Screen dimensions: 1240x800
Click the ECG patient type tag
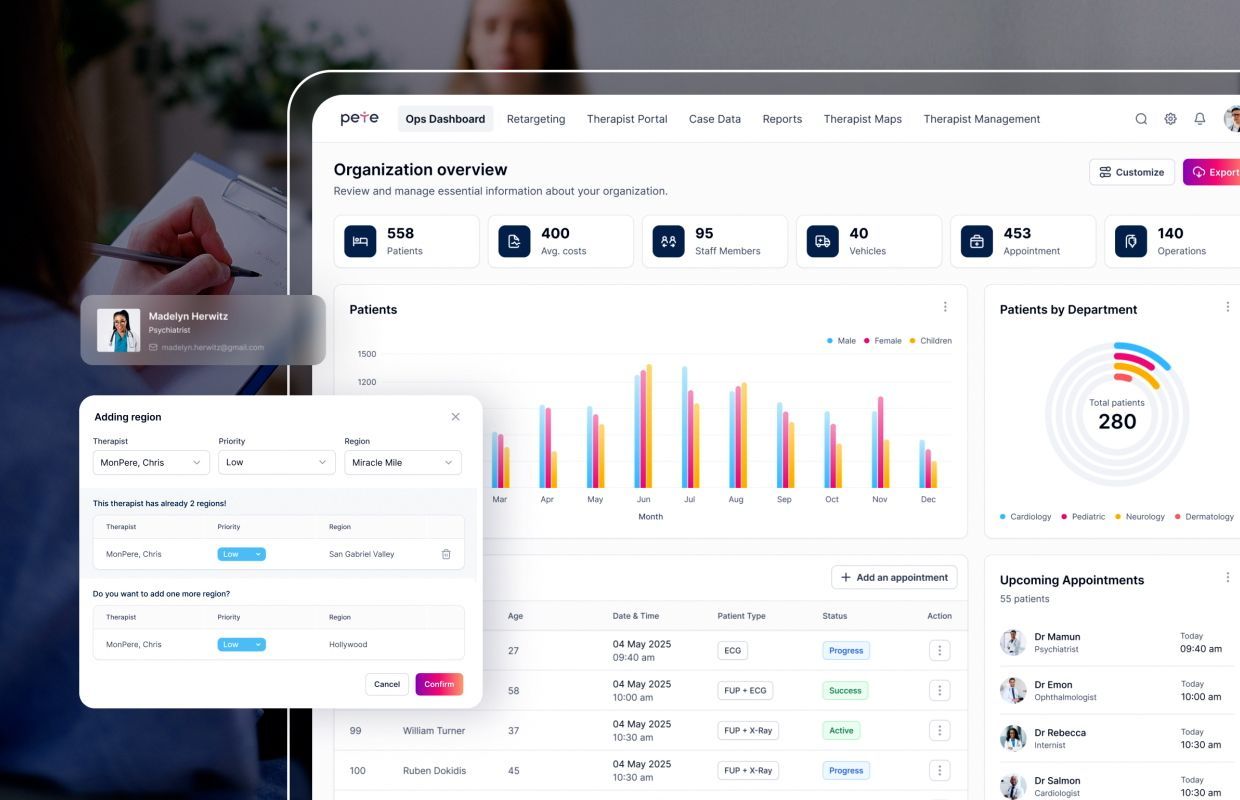click(x=733, y=650)
